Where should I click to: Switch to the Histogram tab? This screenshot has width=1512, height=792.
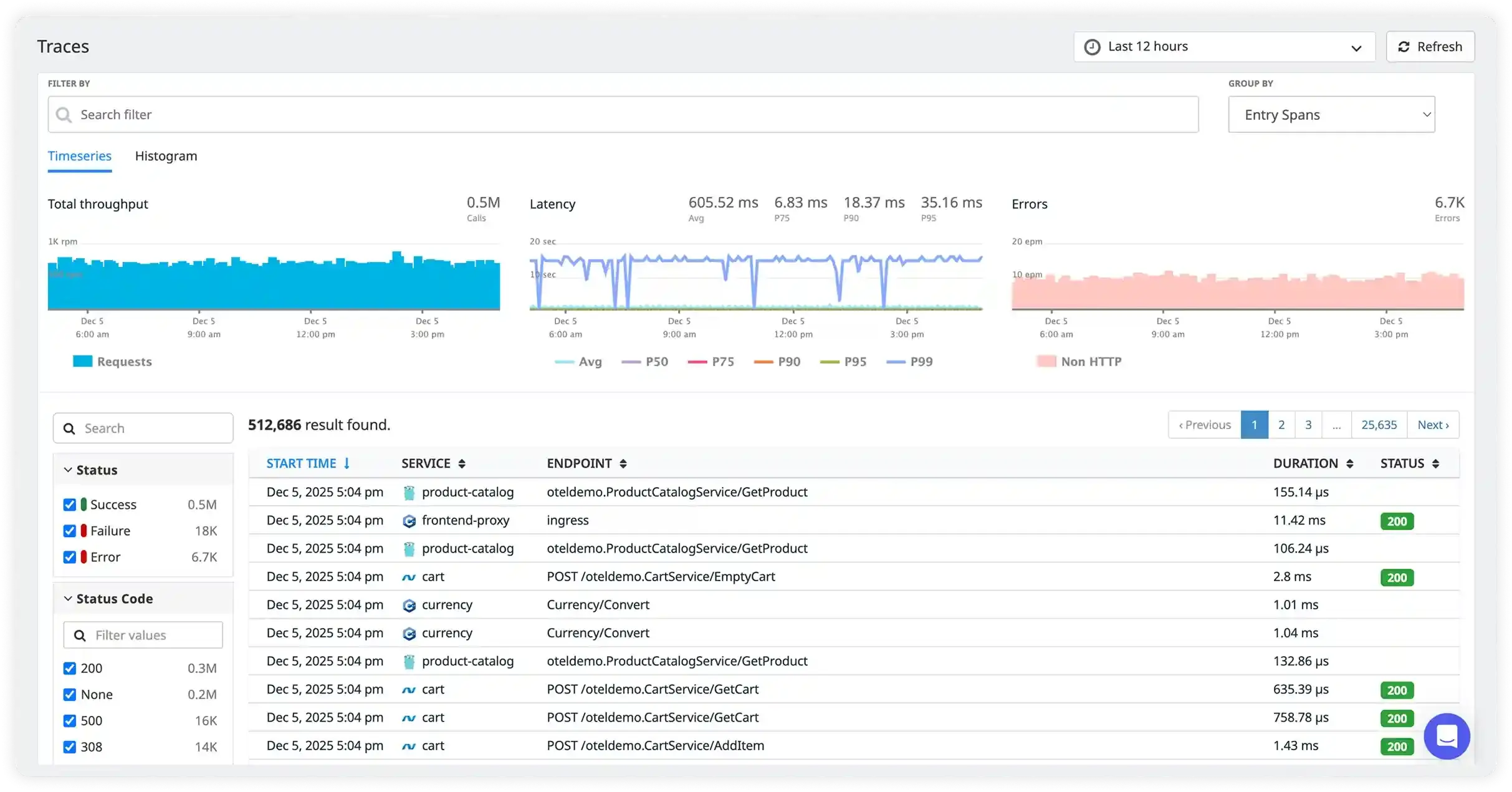166,156
